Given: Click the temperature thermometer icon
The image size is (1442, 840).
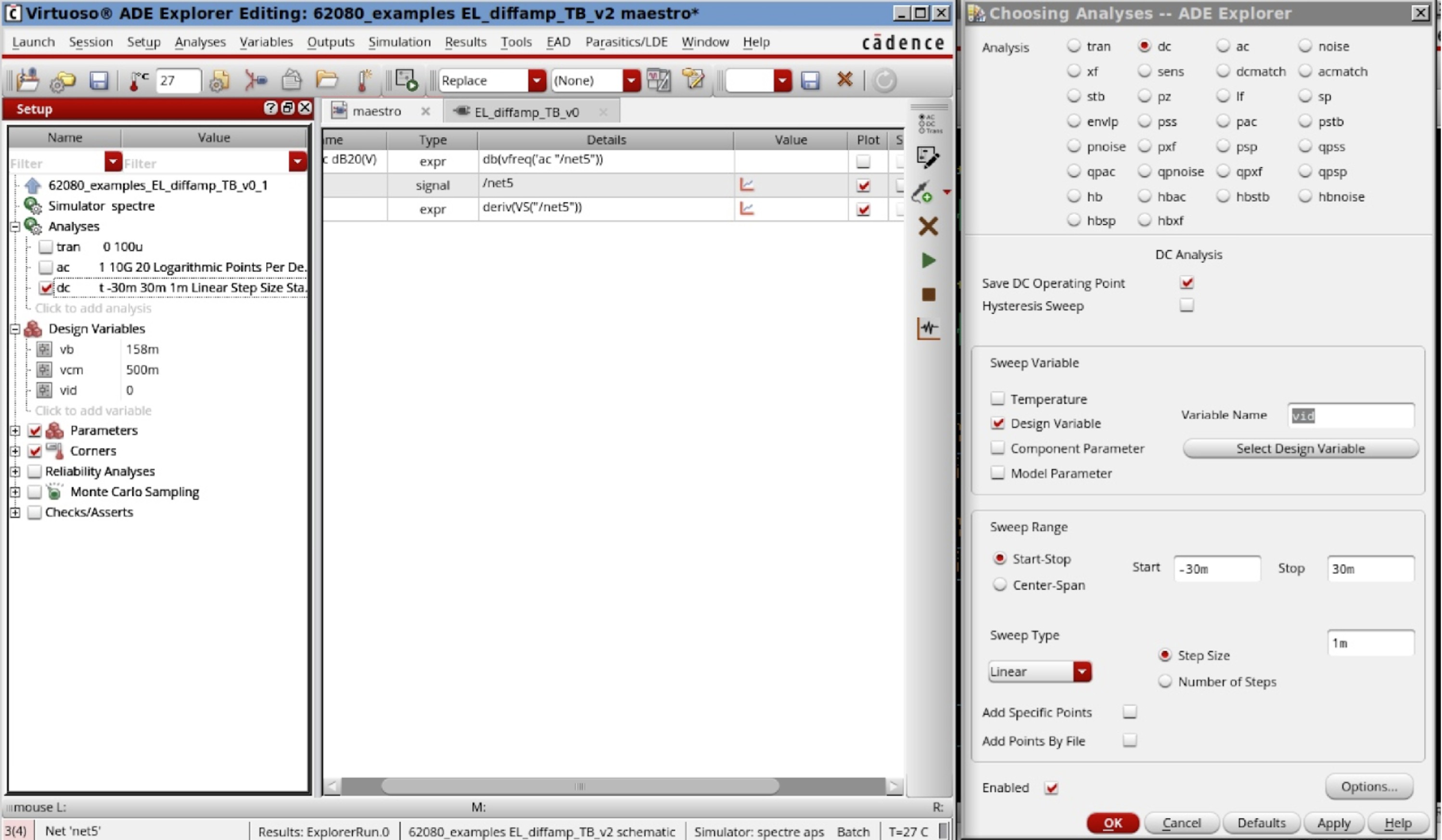Looking at the screenshot, I should point(137,81).
